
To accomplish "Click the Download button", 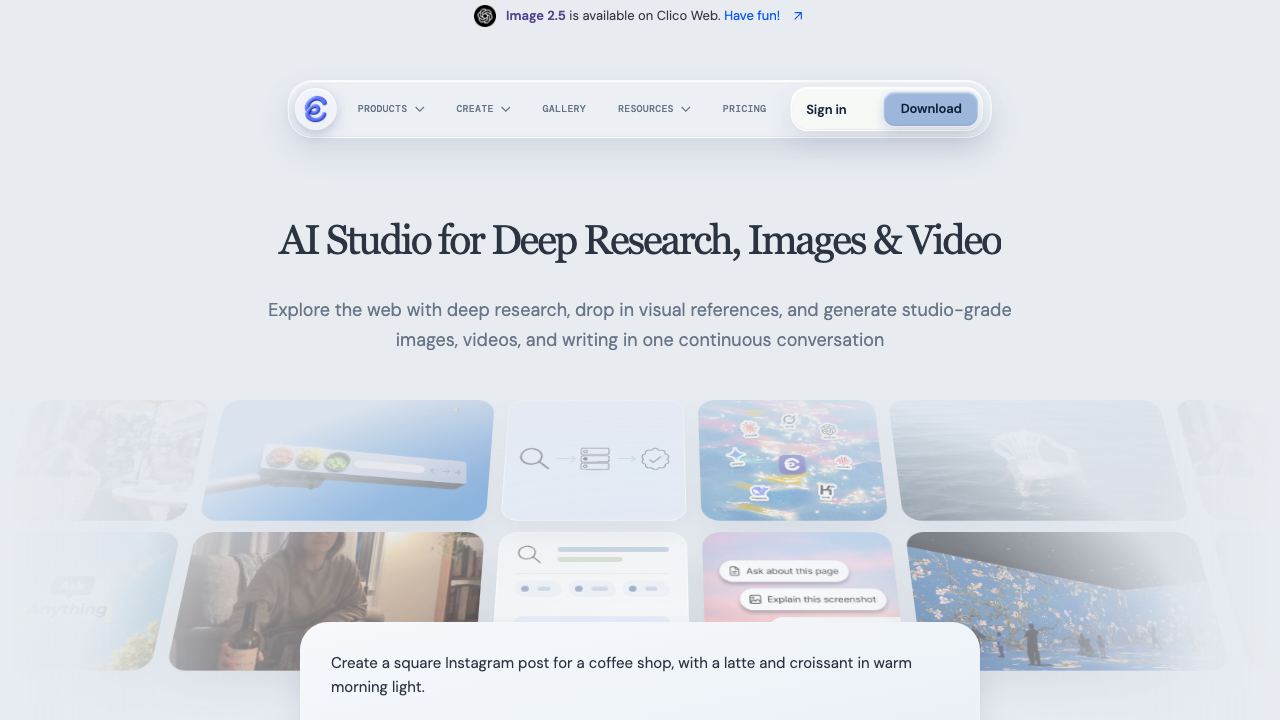I will pyautogui.click(x=931, y=109).
